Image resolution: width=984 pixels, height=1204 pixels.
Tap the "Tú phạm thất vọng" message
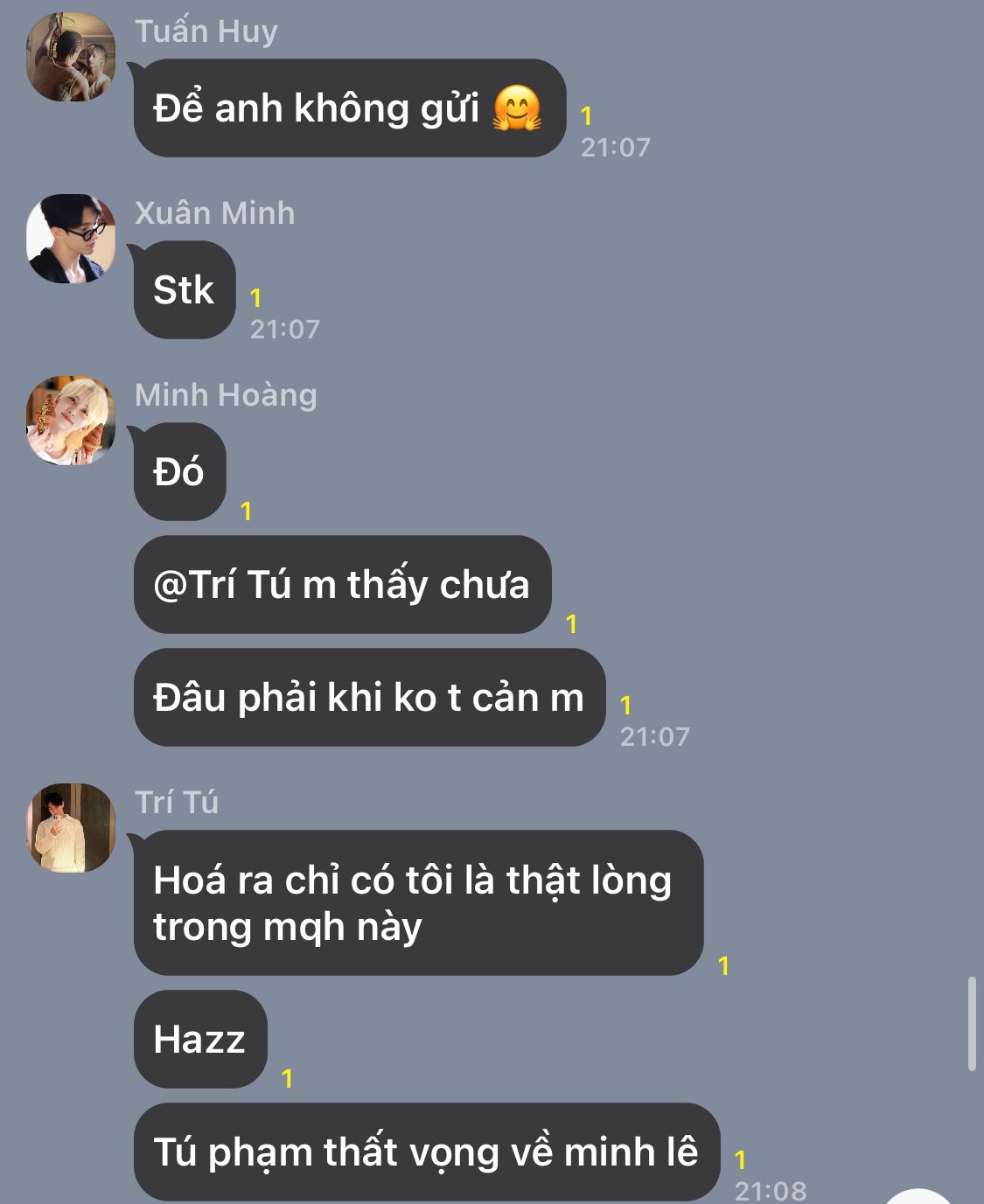point(427,1152)
